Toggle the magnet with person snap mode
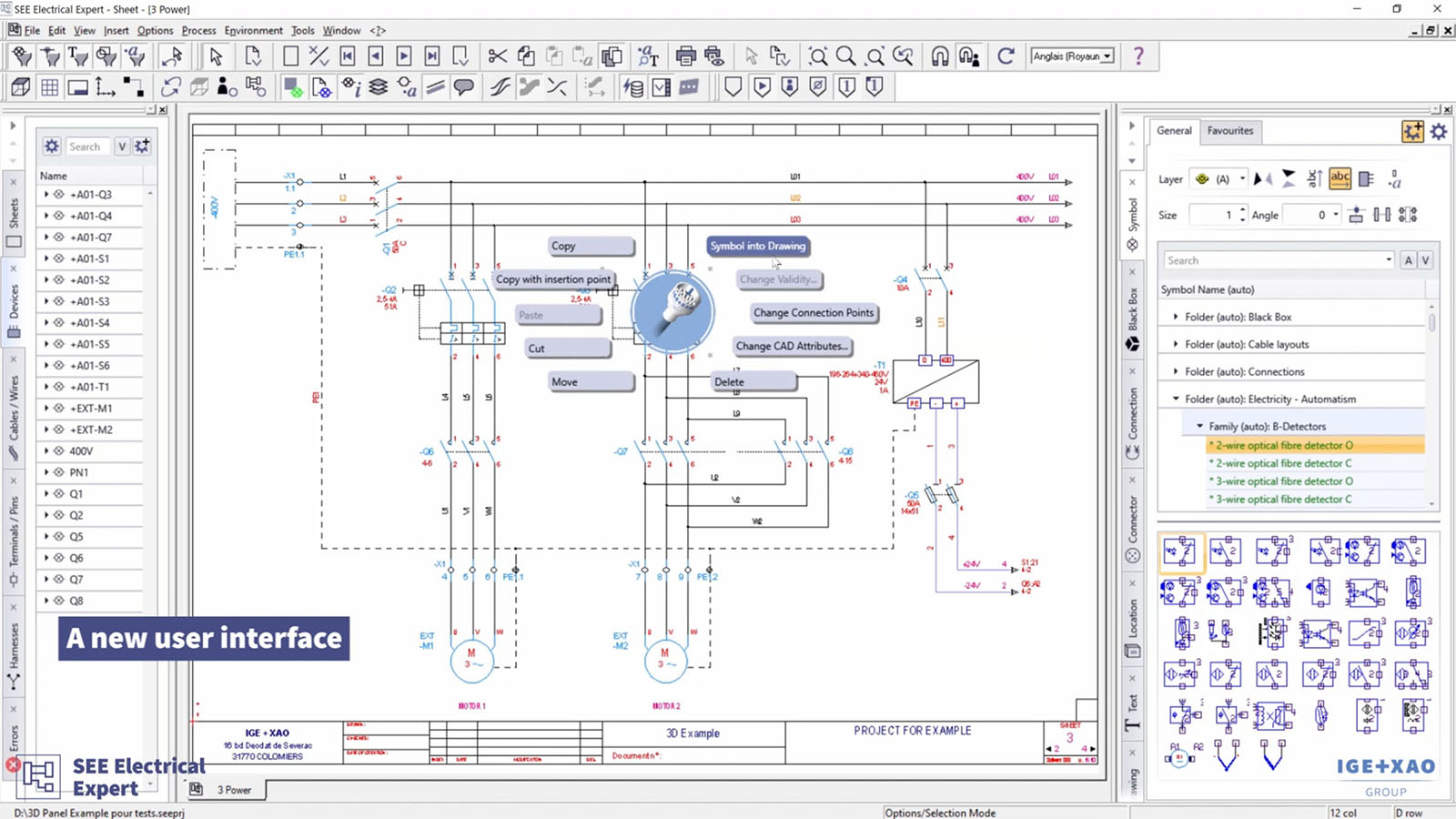Viewport: 1456px width, 819px height. [969, 56]
